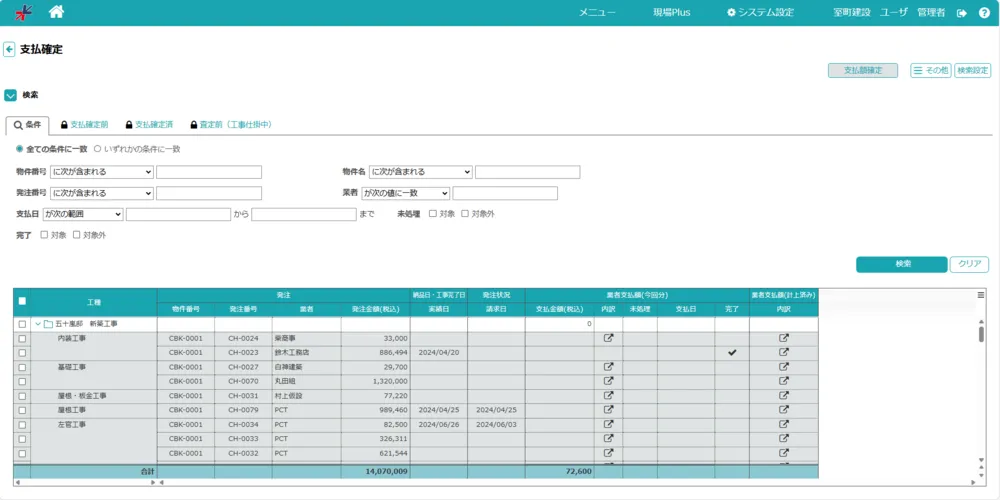1000x500 pixels.
Task: Select the いずれかの条件に一致 radio option
Action: 98,149
